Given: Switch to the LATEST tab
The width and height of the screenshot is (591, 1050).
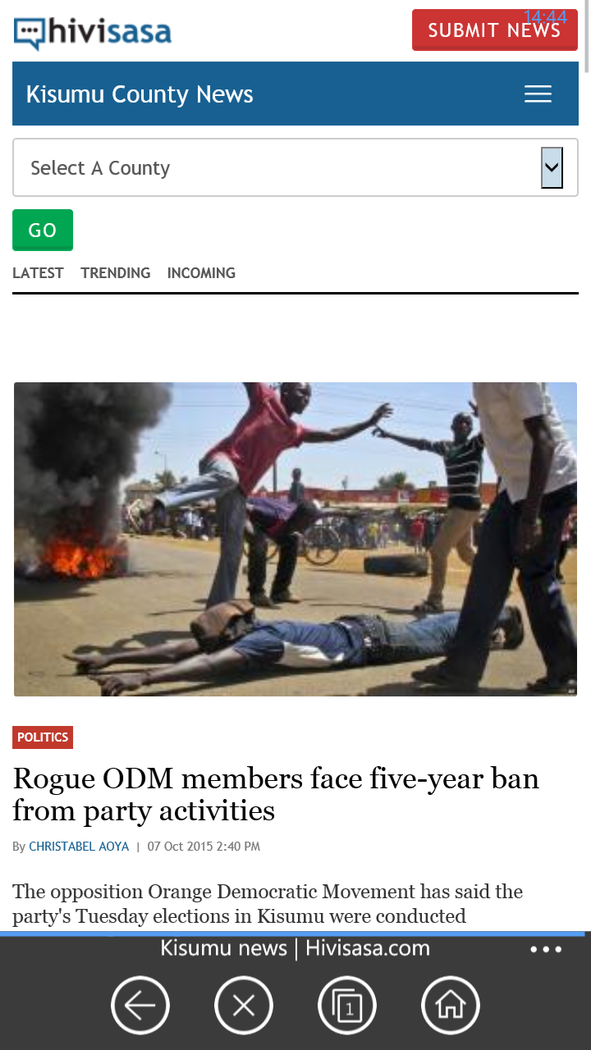Looking at the screenshot, I should (x=38, y=273).
